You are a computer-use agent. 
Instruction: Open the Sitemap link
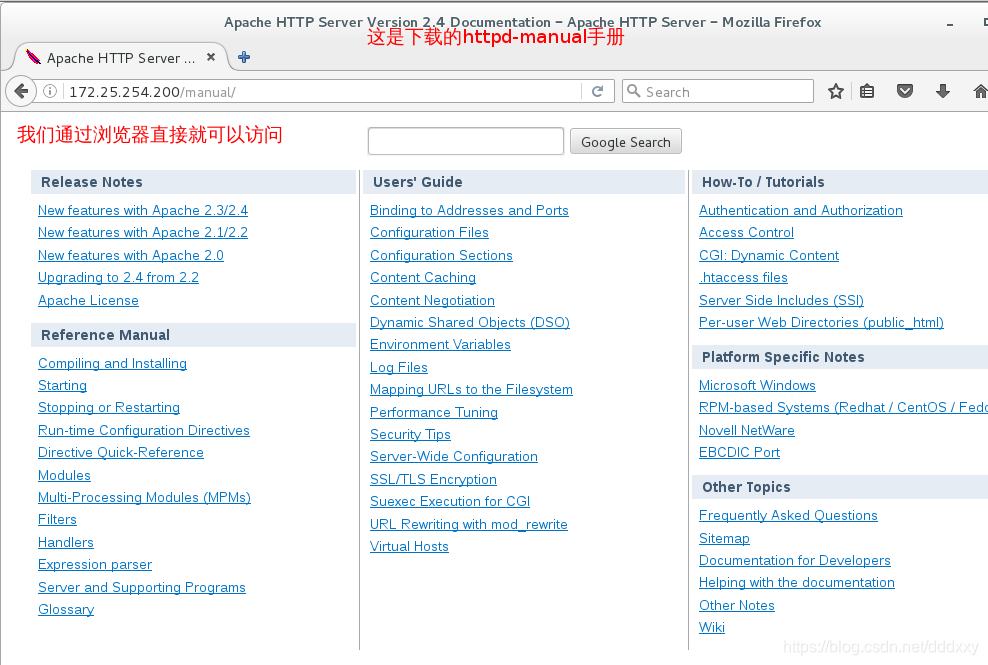point(725,538)
